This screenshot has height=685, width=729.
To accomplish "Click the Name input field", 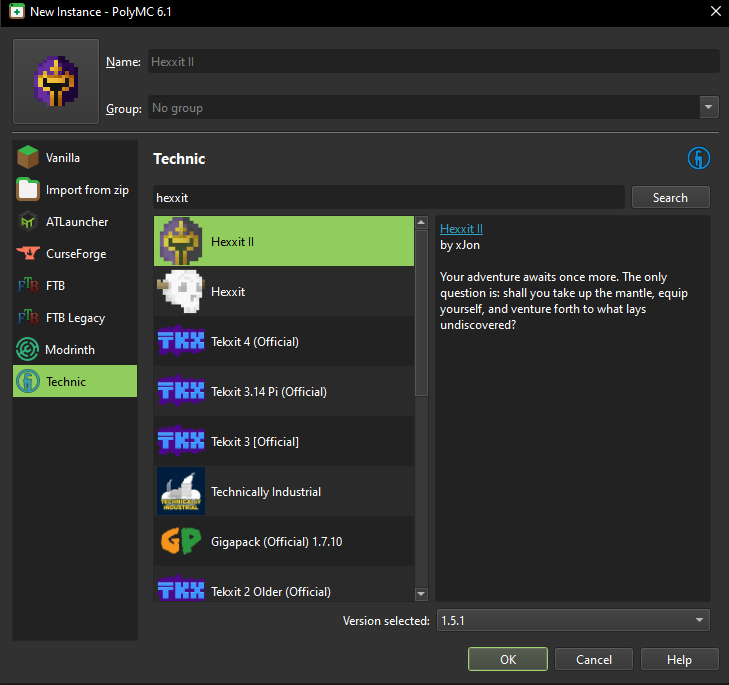I will (x=433, y=61).
